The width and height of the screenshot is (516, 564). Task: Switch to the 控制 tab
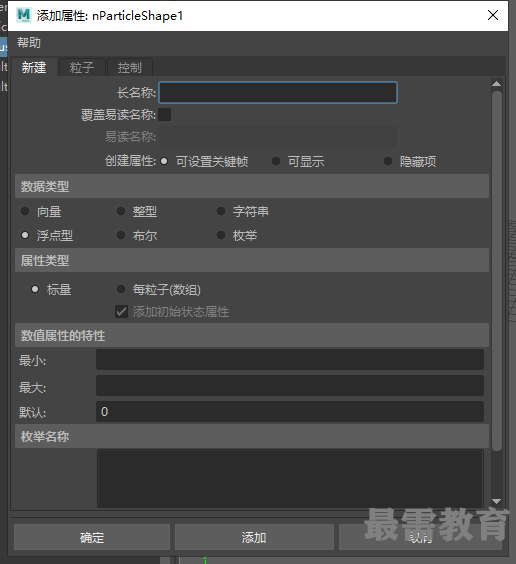point(130,67)
